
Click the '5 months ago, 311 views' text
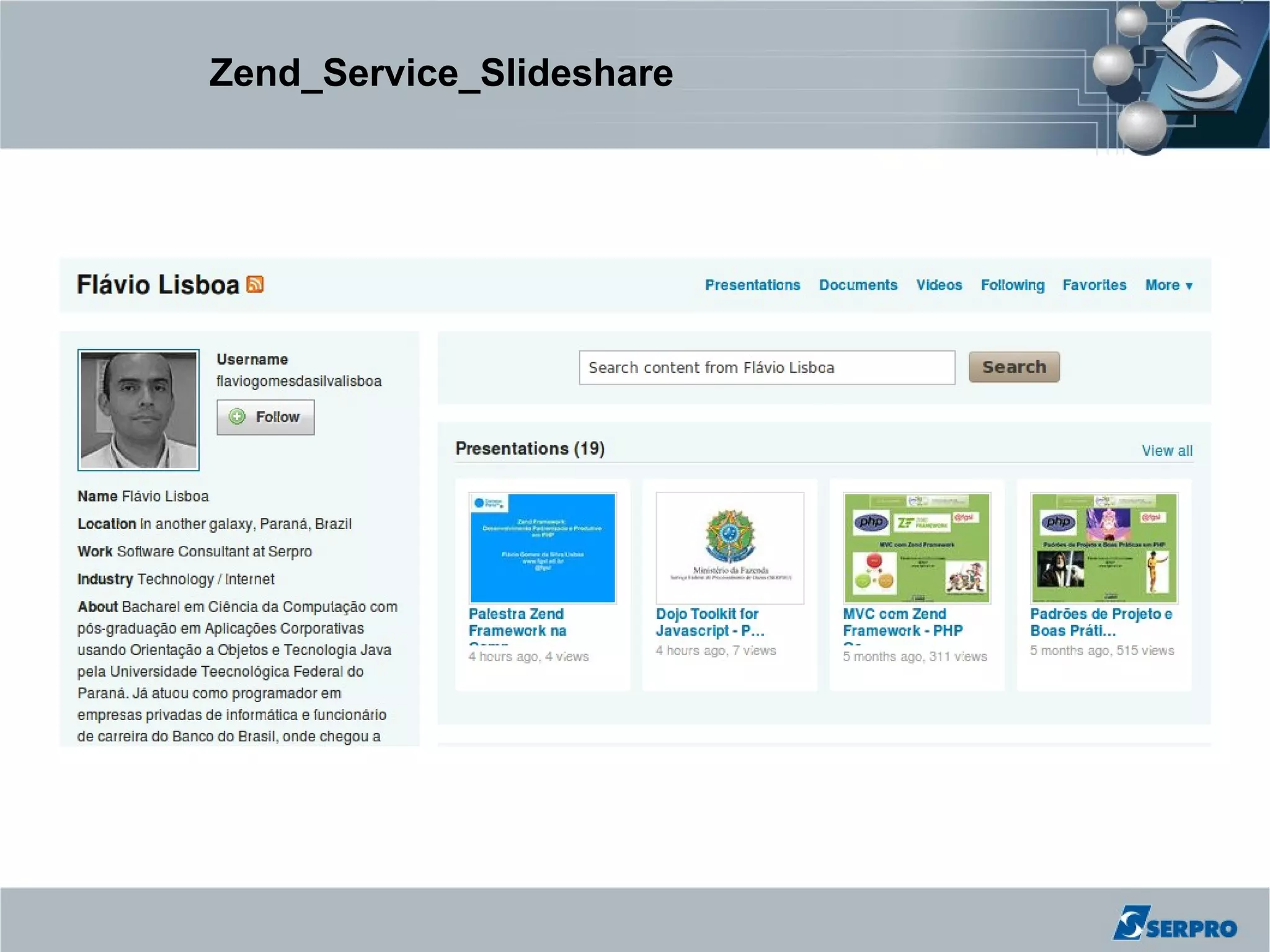pyautogui.click(x=915, y=657)
